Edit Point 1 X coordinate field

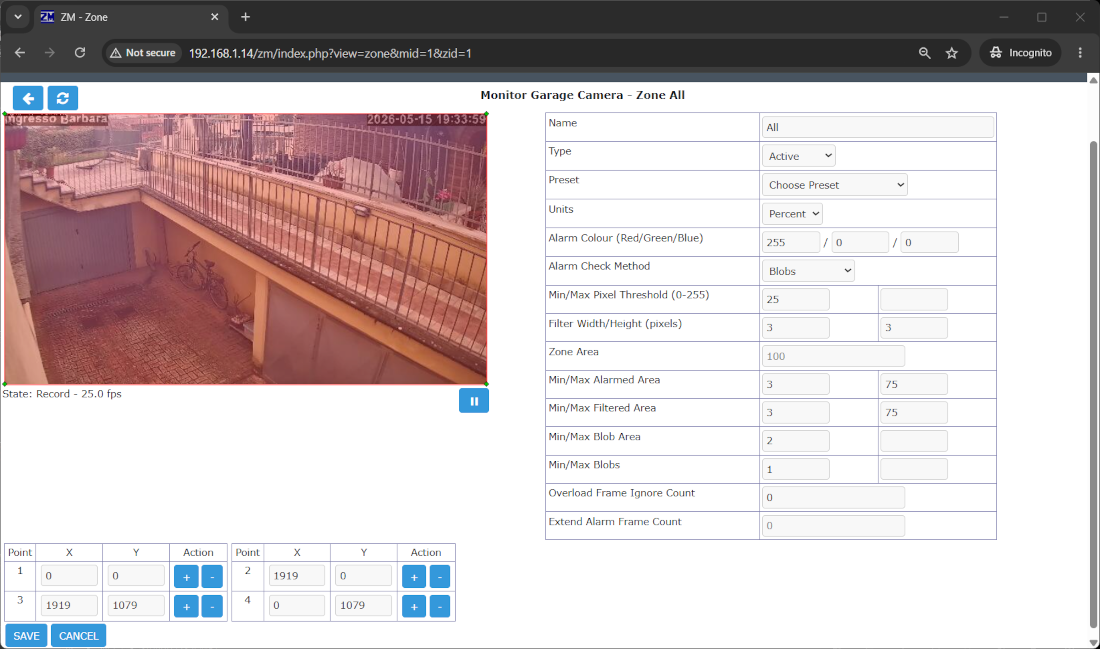[69, 575]
